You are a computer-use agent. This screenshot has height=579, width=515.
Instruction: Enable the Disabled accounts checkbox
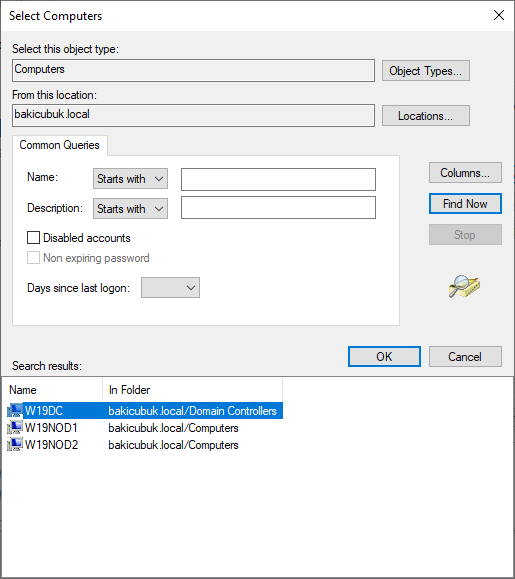pos(33,237)
